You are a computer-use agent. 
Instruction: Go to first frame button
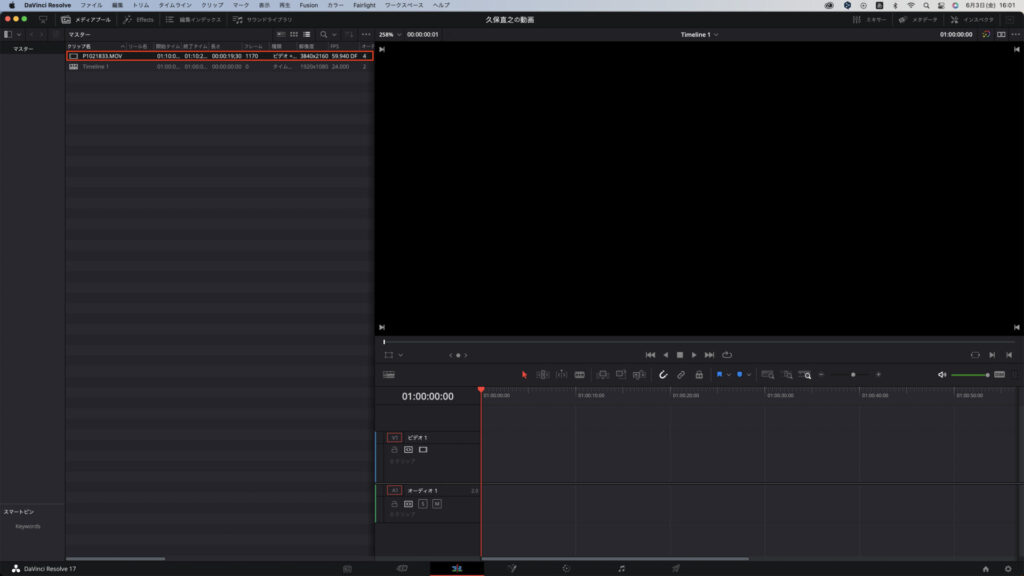point(650,355)
